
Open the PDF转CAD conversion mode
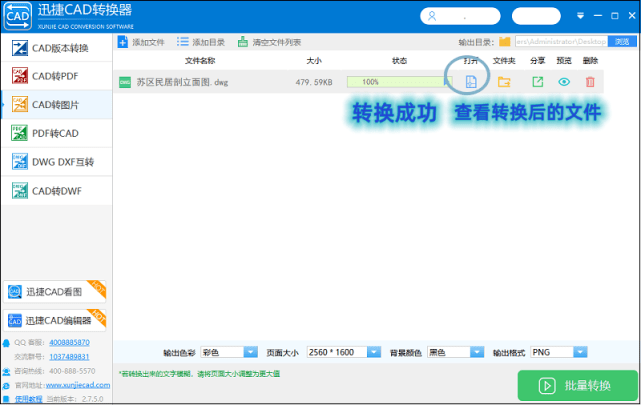click(56, 133)
